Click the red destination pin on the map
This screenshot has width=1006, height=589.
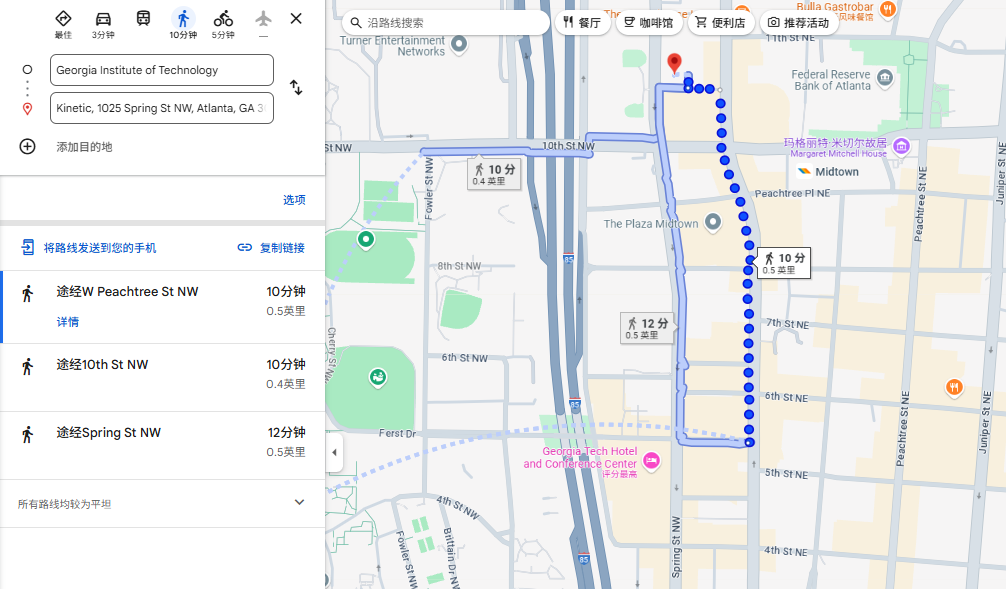coord(675,64)
